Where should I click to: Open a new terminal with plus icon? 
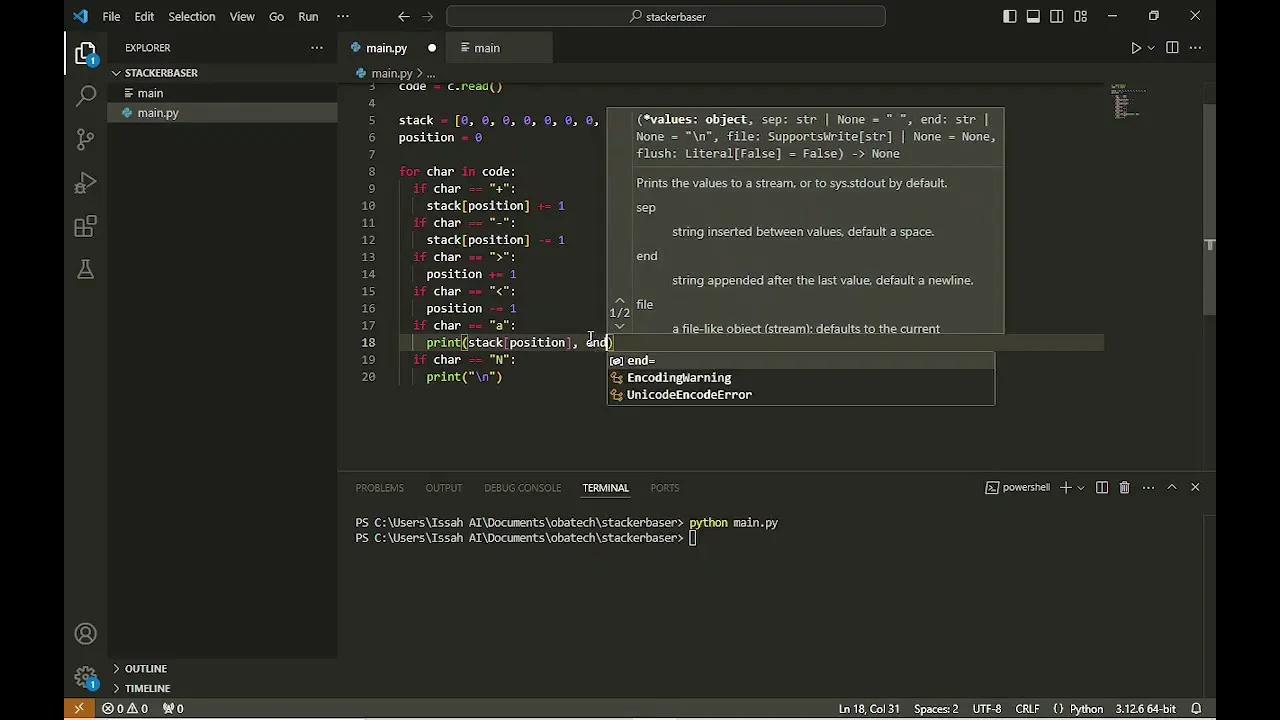pos(1068,487)
